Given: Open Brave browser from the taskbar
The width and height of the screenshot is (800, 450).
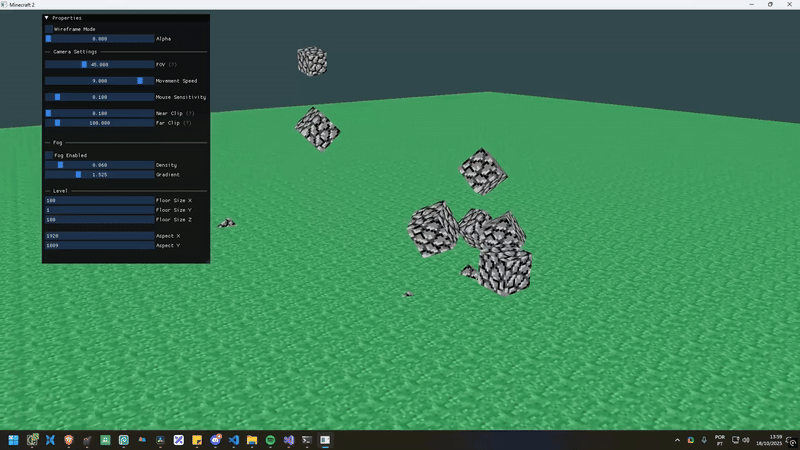Looking at the screenshot, I should (68, 440).
